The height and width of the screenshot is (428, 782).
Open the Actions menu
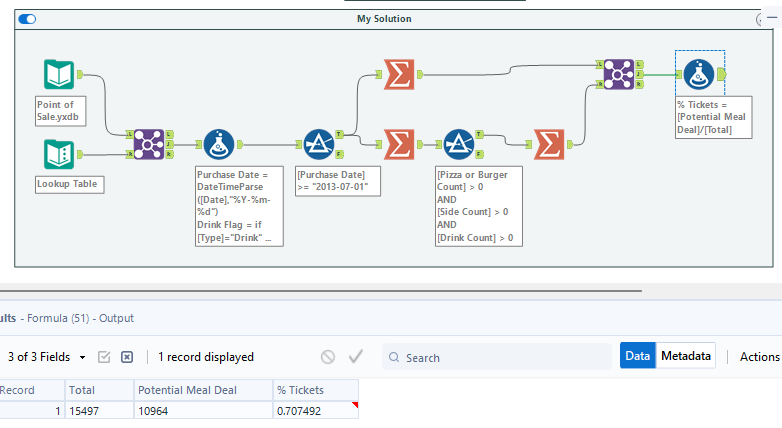759,356
